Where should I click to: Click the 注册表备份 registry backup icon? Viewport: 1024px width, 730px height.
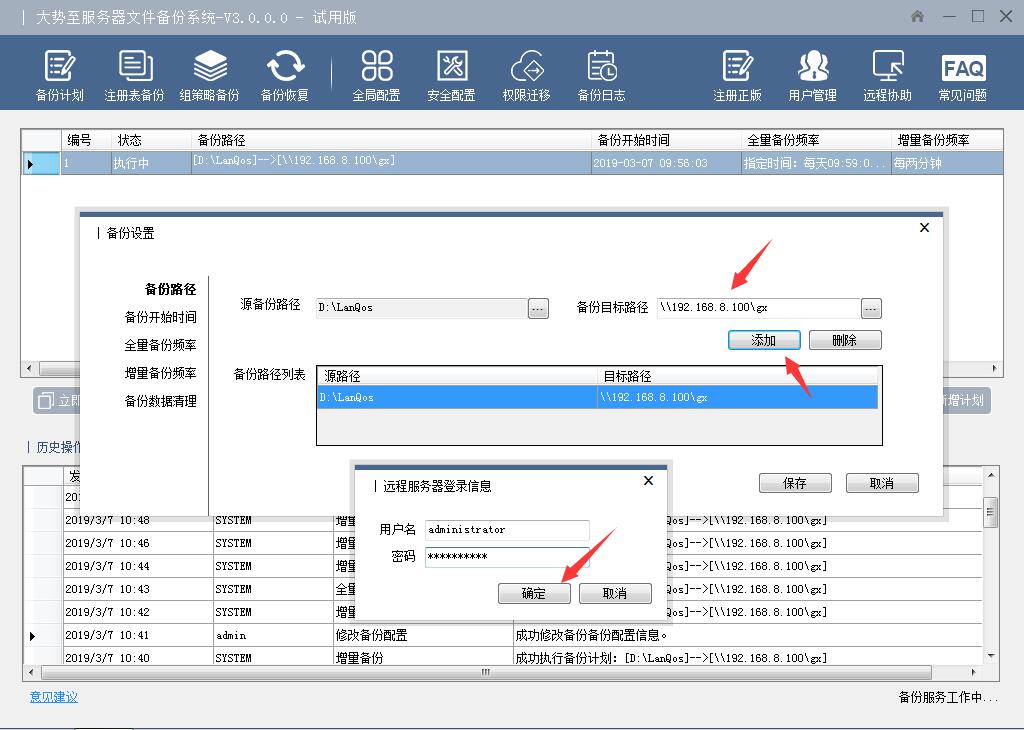tap(134, 76)
